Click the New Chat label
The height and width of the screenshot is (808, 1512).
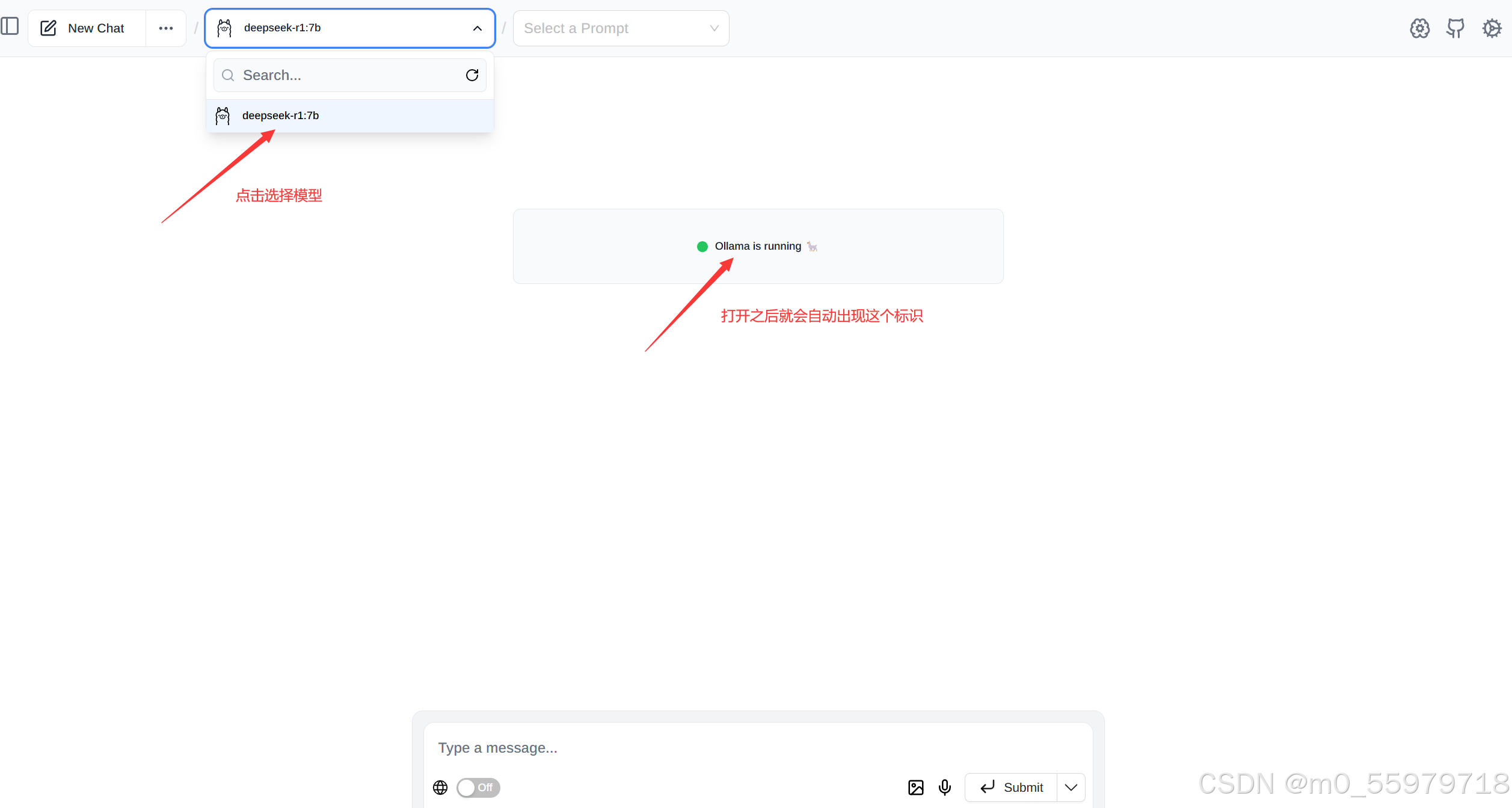(x=96, y=28)
